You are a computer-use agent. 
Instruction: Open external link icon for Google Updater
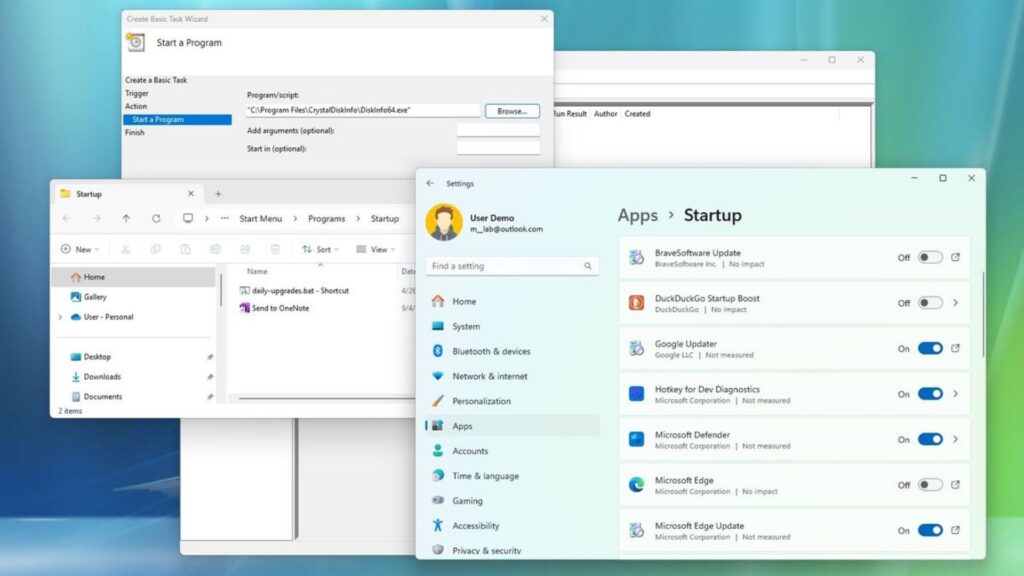click(955, 348)
